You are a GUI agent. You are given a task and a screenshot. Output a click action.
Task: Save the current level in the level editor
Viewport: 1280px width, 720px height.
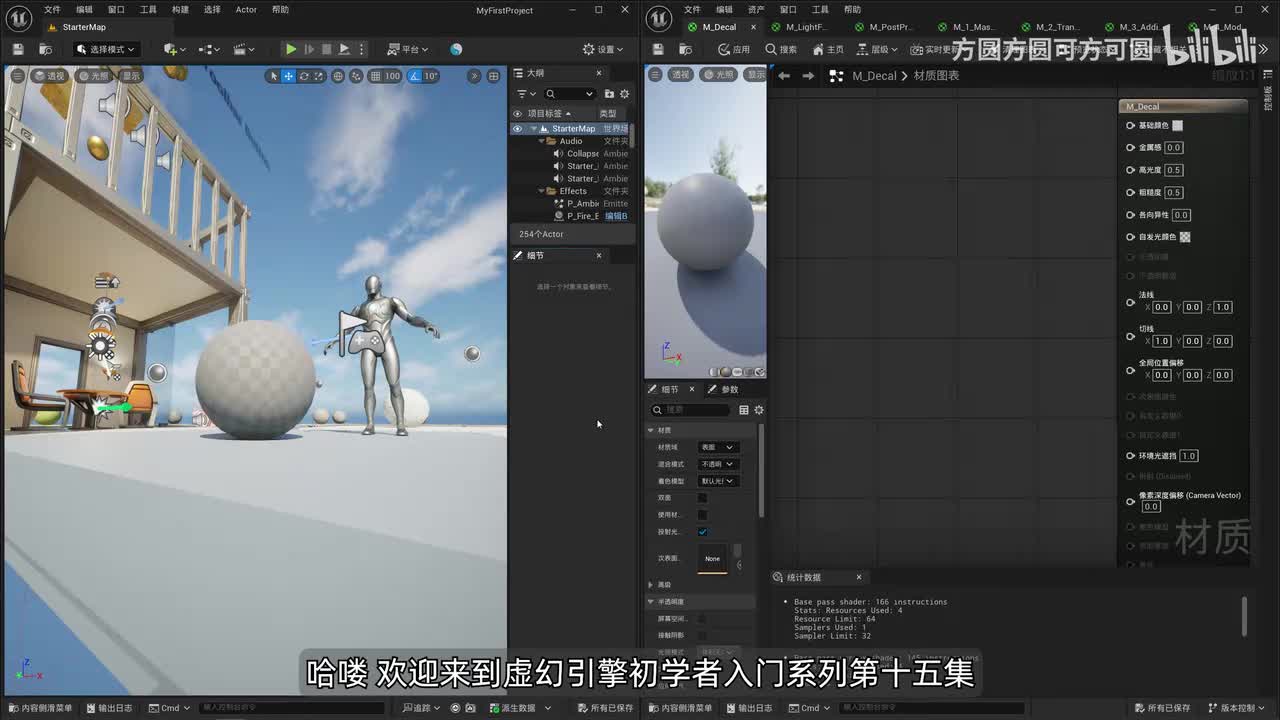click(18, 49)
